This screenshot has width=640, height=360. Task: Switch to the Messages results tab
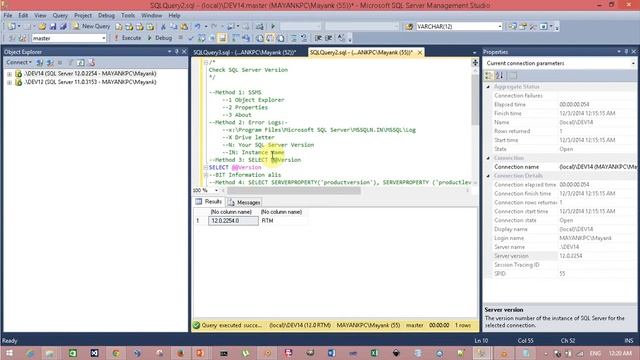coord(244,202)
